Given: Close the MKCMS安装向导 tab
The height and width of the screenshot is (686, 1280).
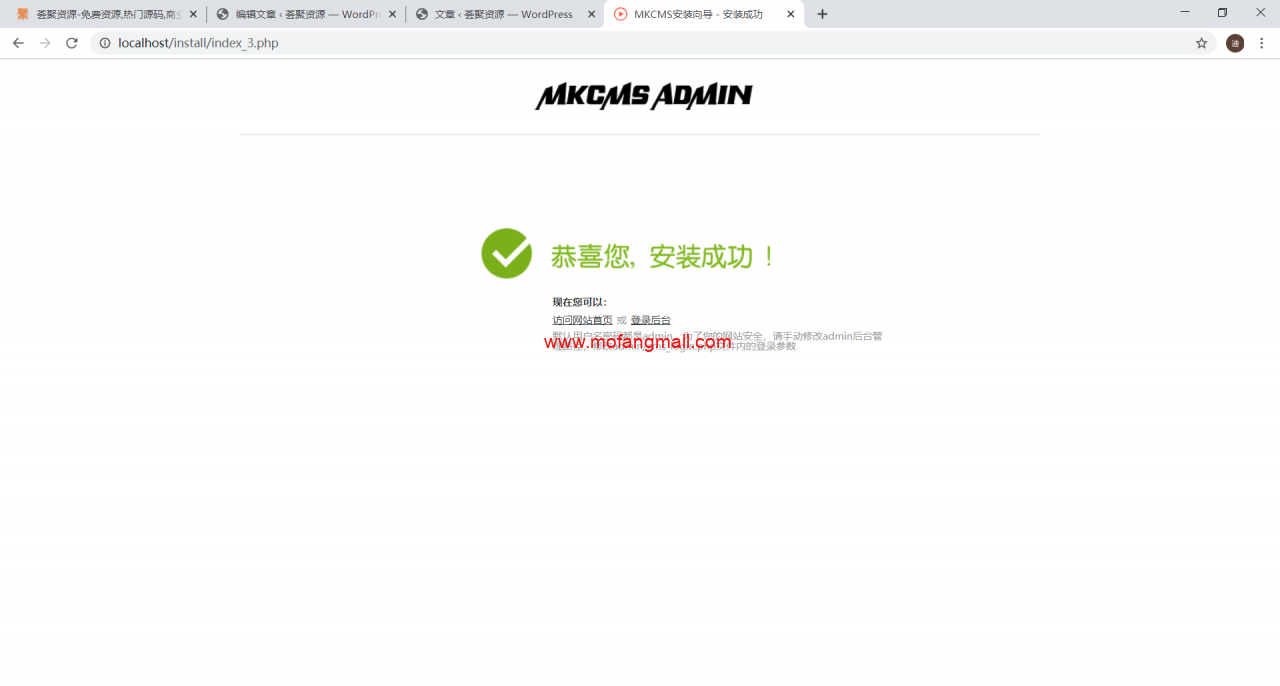Looking at the screenshot, I should coord(790,14).
